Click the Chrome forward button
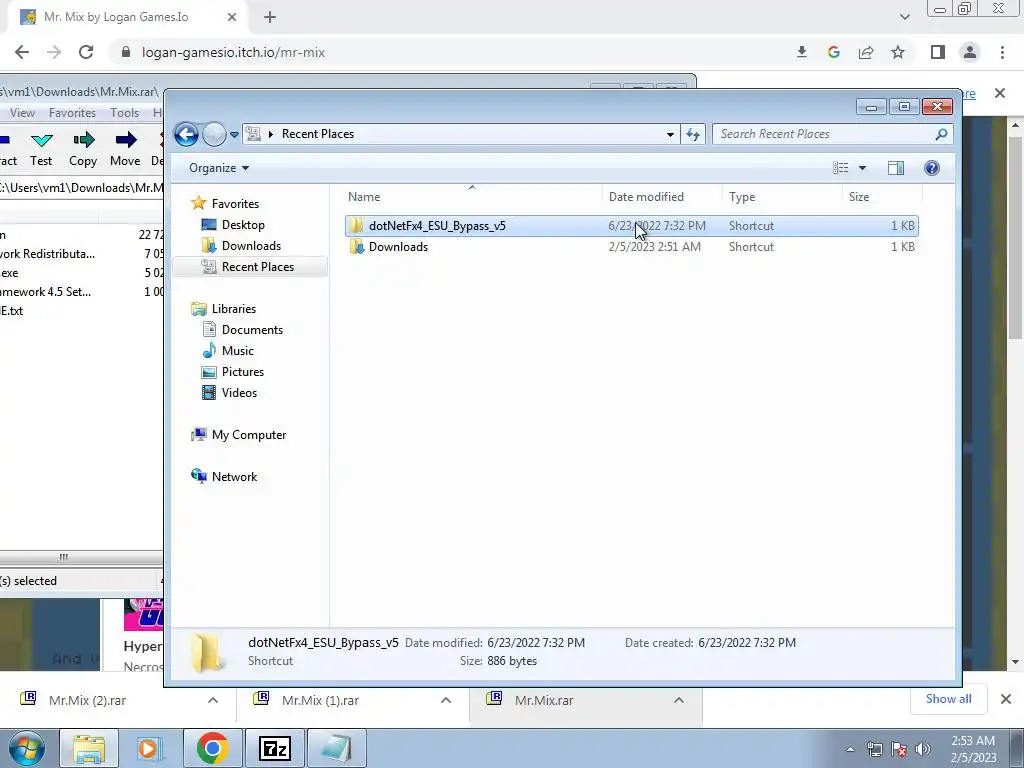 coord(54,52)
